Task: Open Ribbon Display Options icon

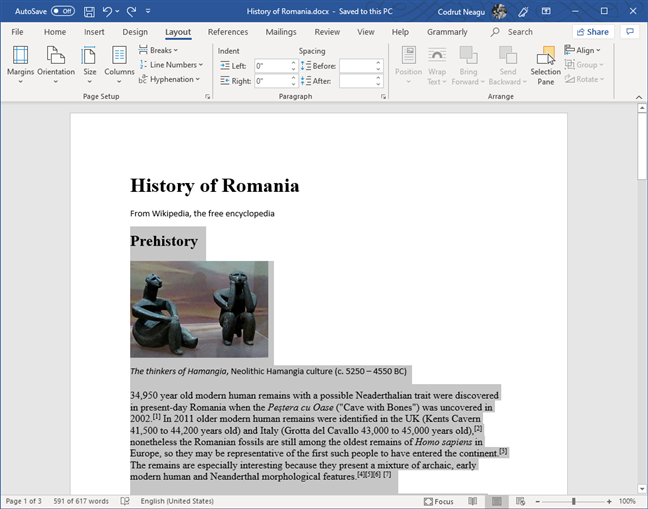Action: [x=546, y=11]
